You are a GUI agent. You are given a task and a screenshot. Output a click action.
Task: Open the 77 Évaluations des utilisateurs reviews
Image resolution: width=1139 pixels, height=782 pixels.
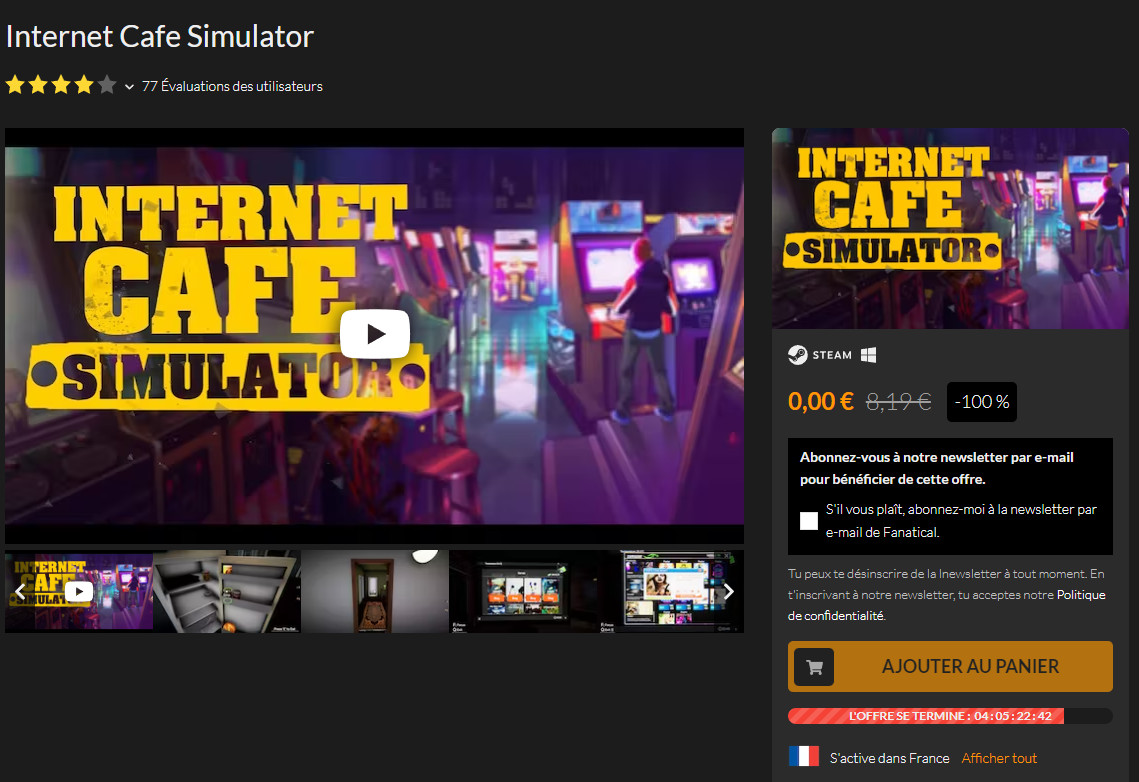(232, 86)
